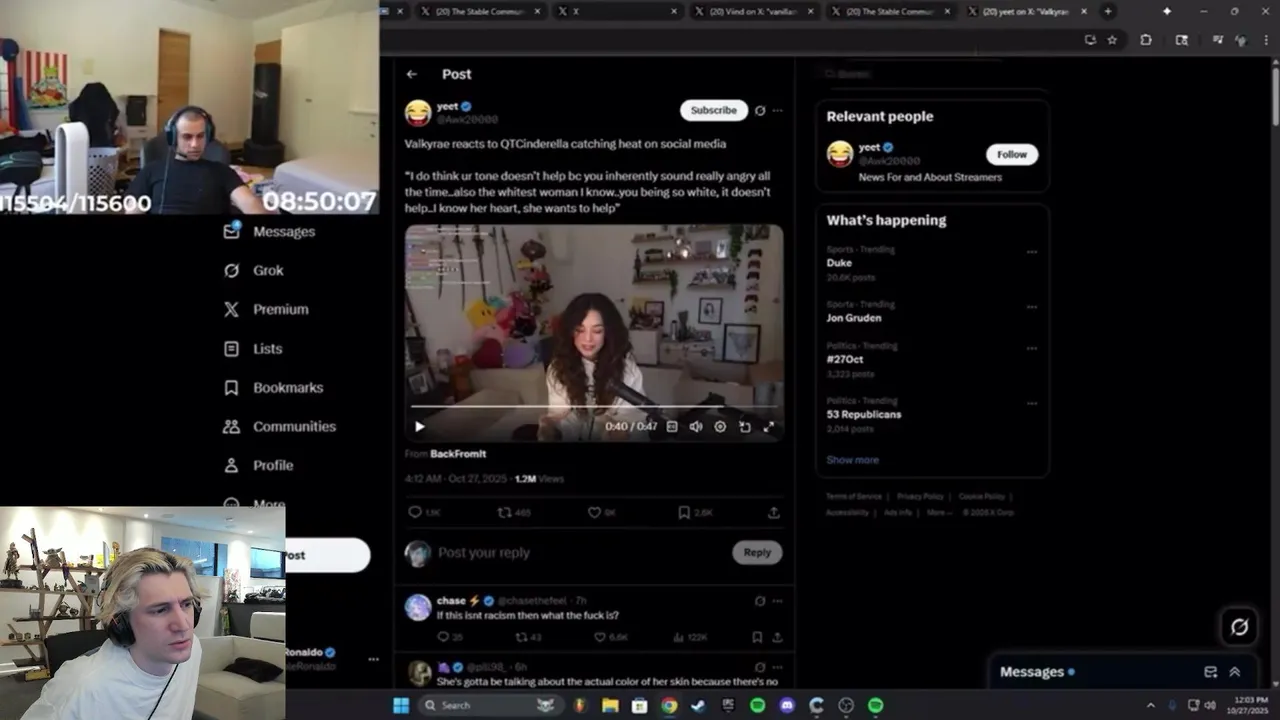Repost the main post
Viewport: 1280px width, 720px height.
[505, 512]
